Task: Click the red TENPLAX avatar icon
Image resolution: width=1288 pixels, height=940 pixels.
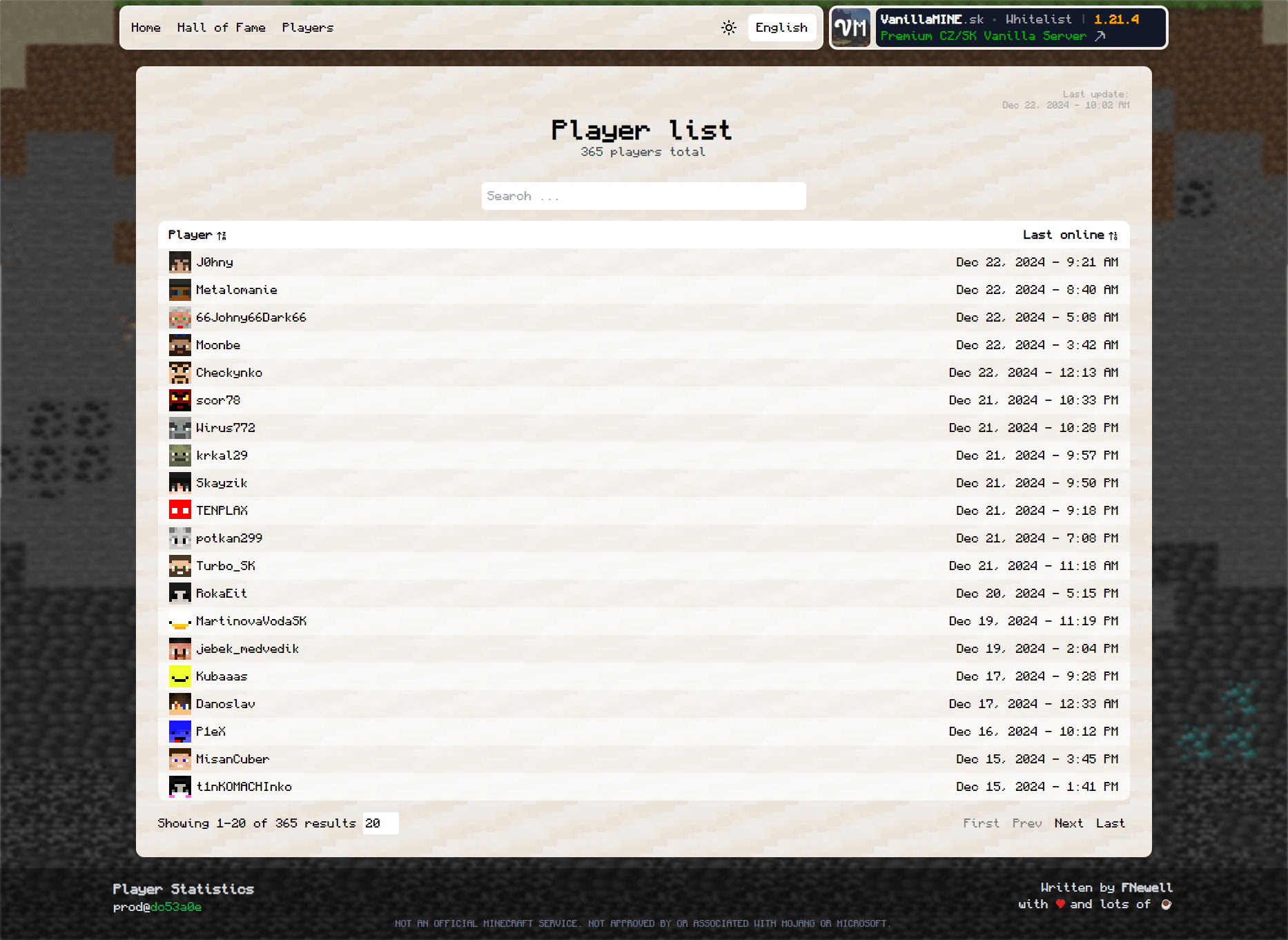Action: coord(180,511)
